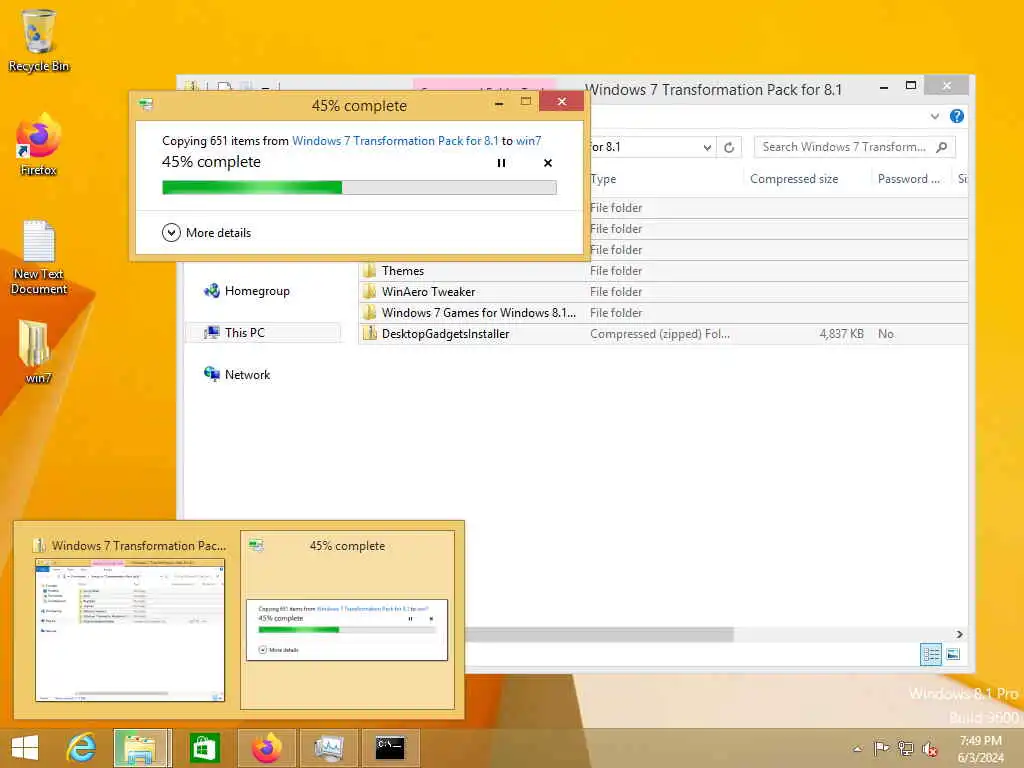
Task: Select DesktopGadgetsInstaller zipped file
Action: click(x=663, y=334)
